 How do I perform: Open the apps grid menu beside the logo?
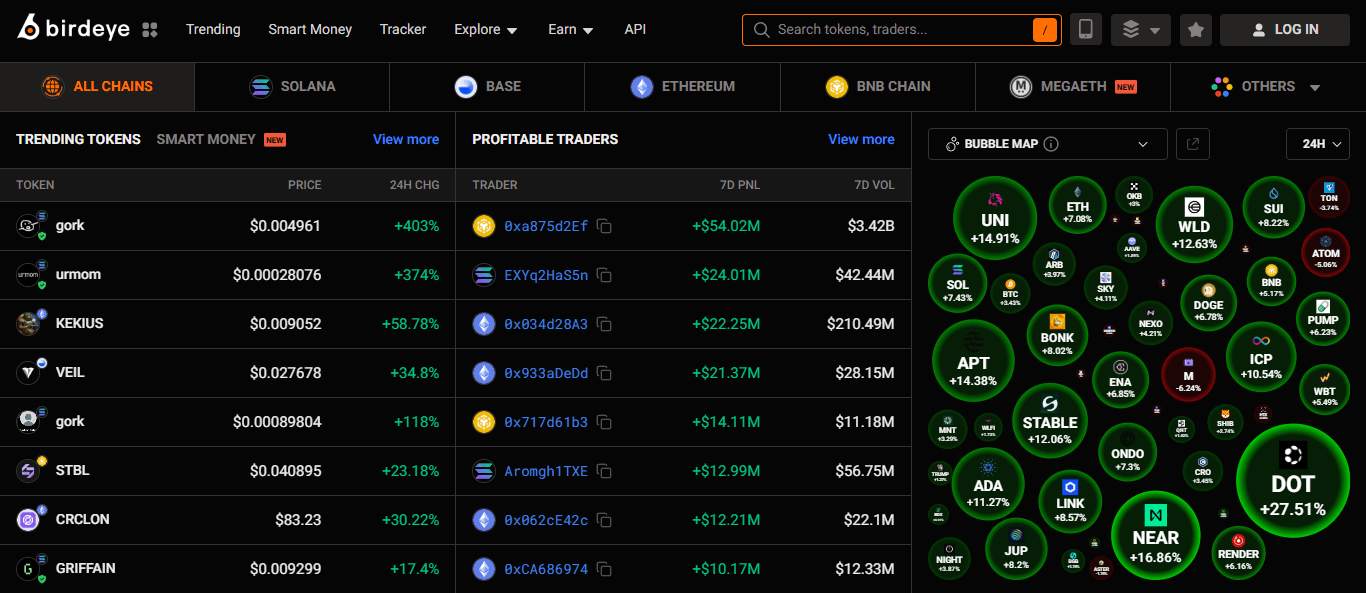(150, 30)
